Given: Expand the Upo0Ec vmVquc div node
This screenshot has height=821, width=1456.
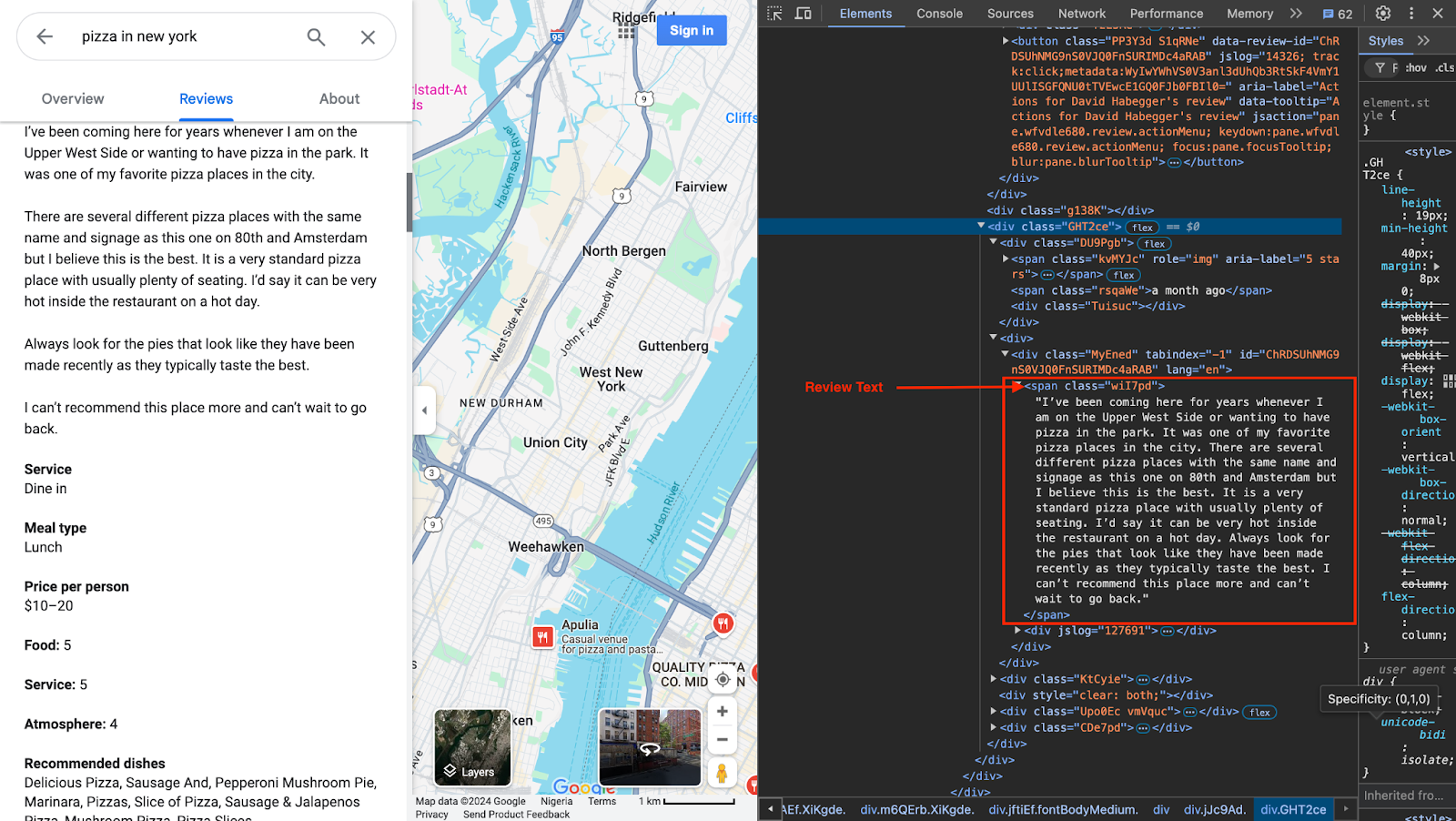Looking at the screenshot, I should click(994, 711).
